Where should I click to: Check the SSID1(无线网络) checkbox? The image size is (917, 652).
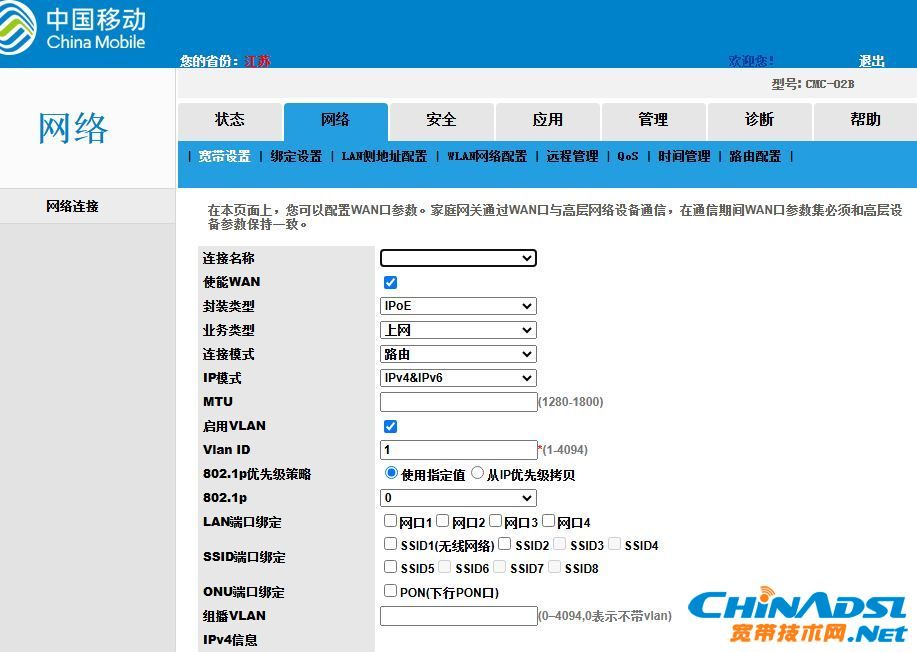391,544
